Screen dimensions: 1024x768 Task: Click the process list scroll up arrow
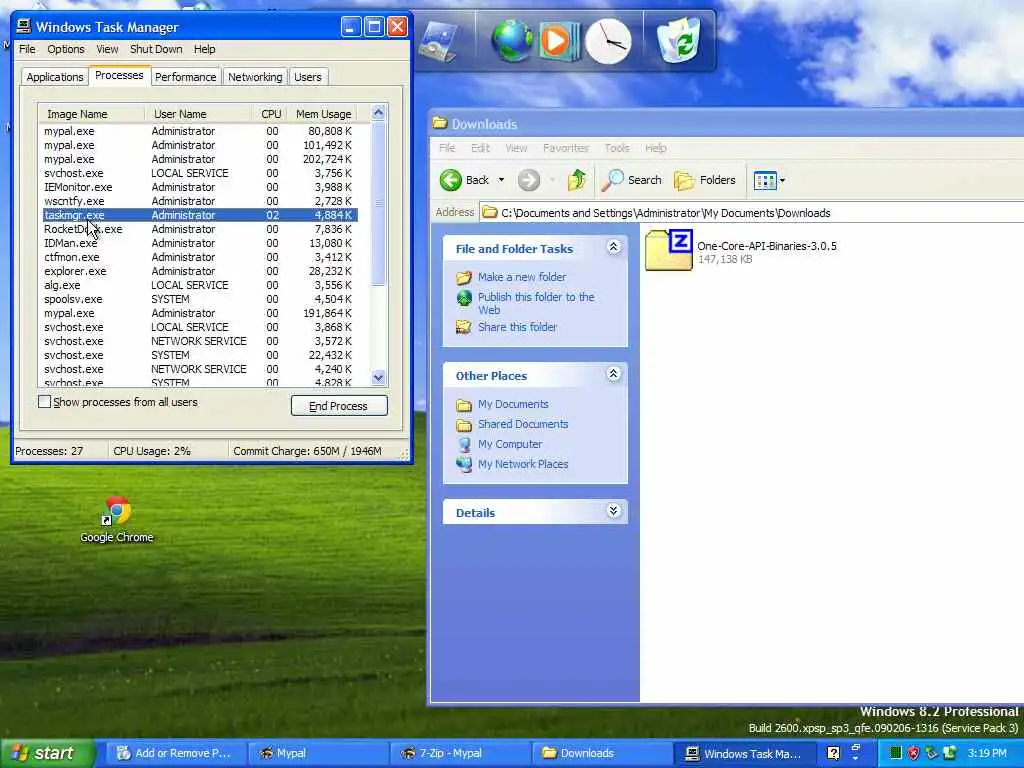[379, 113]
